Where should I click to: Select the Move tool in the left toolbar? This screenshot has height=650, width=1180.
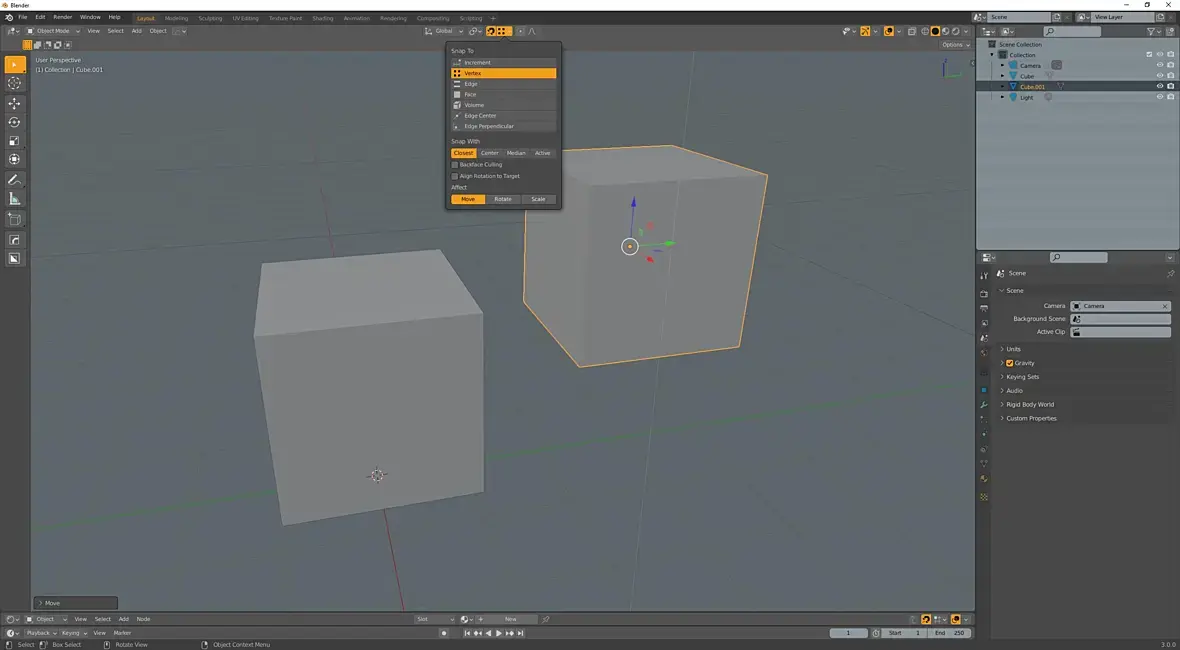(x=14, y=103)
